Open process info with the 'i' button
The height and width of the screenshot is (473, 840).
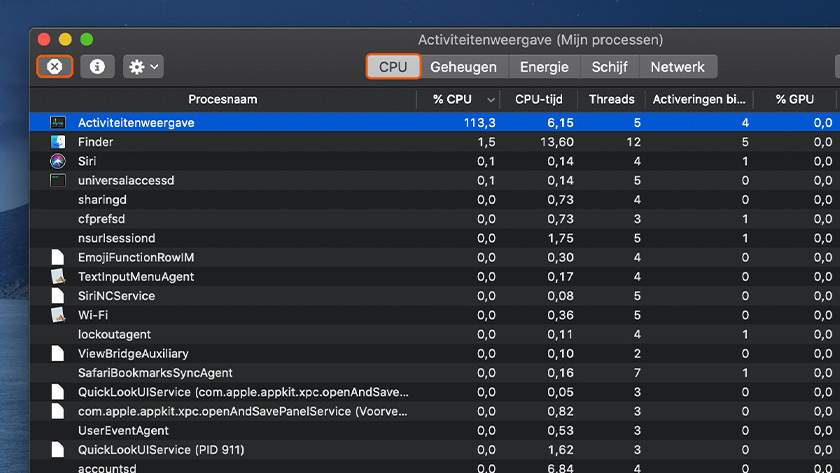97,66
